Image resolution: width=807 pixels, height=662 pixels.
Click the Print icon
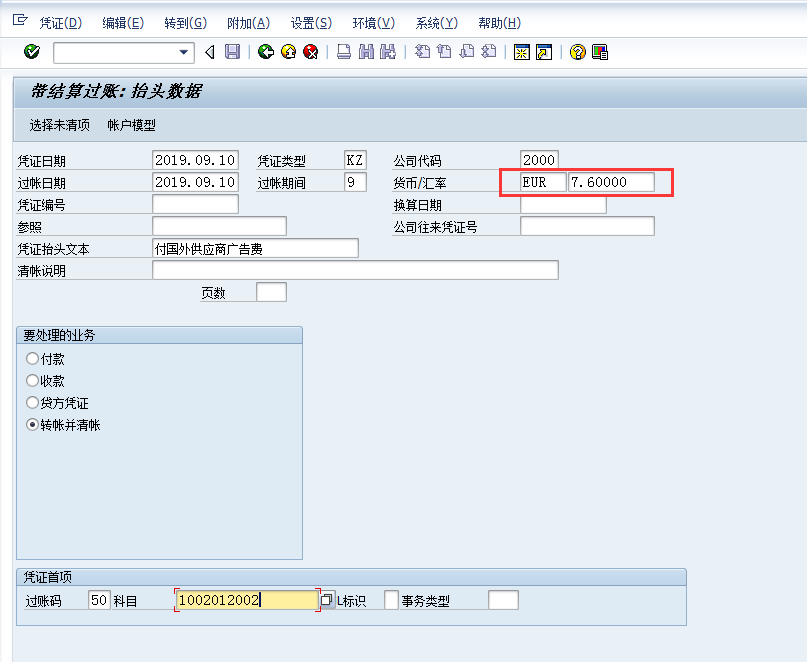tap(344, 52)
